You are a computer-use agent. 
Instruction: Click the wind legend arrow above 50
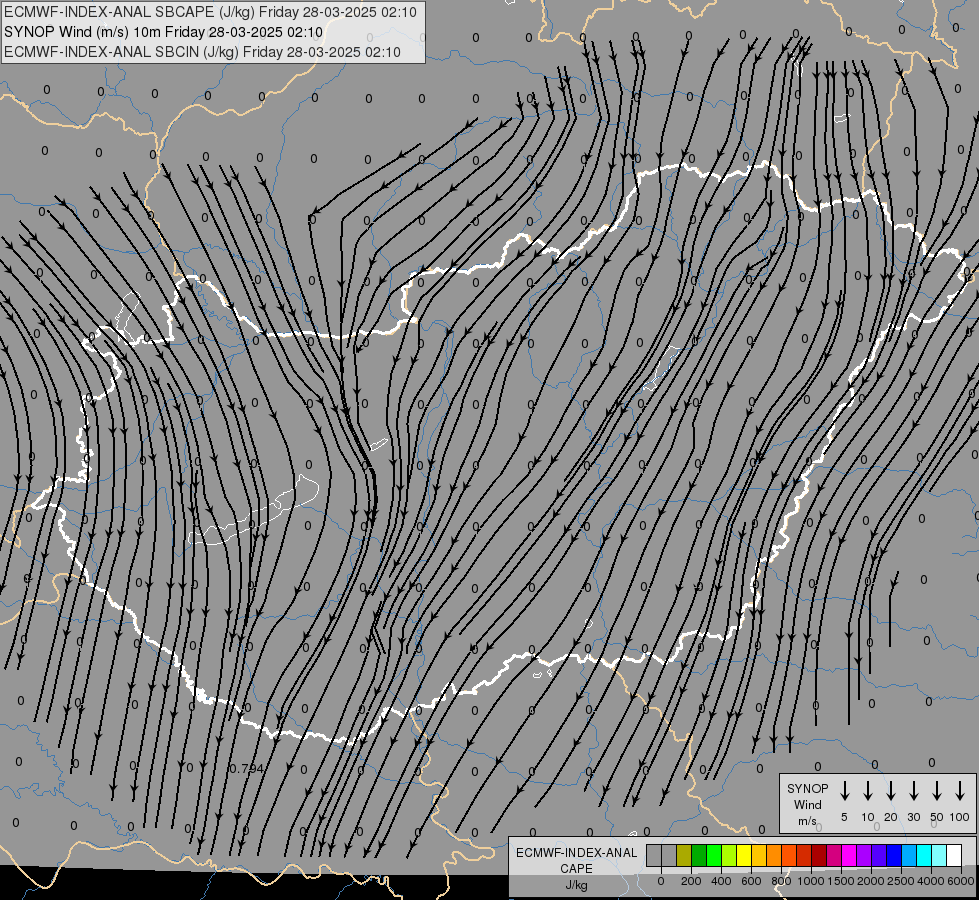point(937,791)
